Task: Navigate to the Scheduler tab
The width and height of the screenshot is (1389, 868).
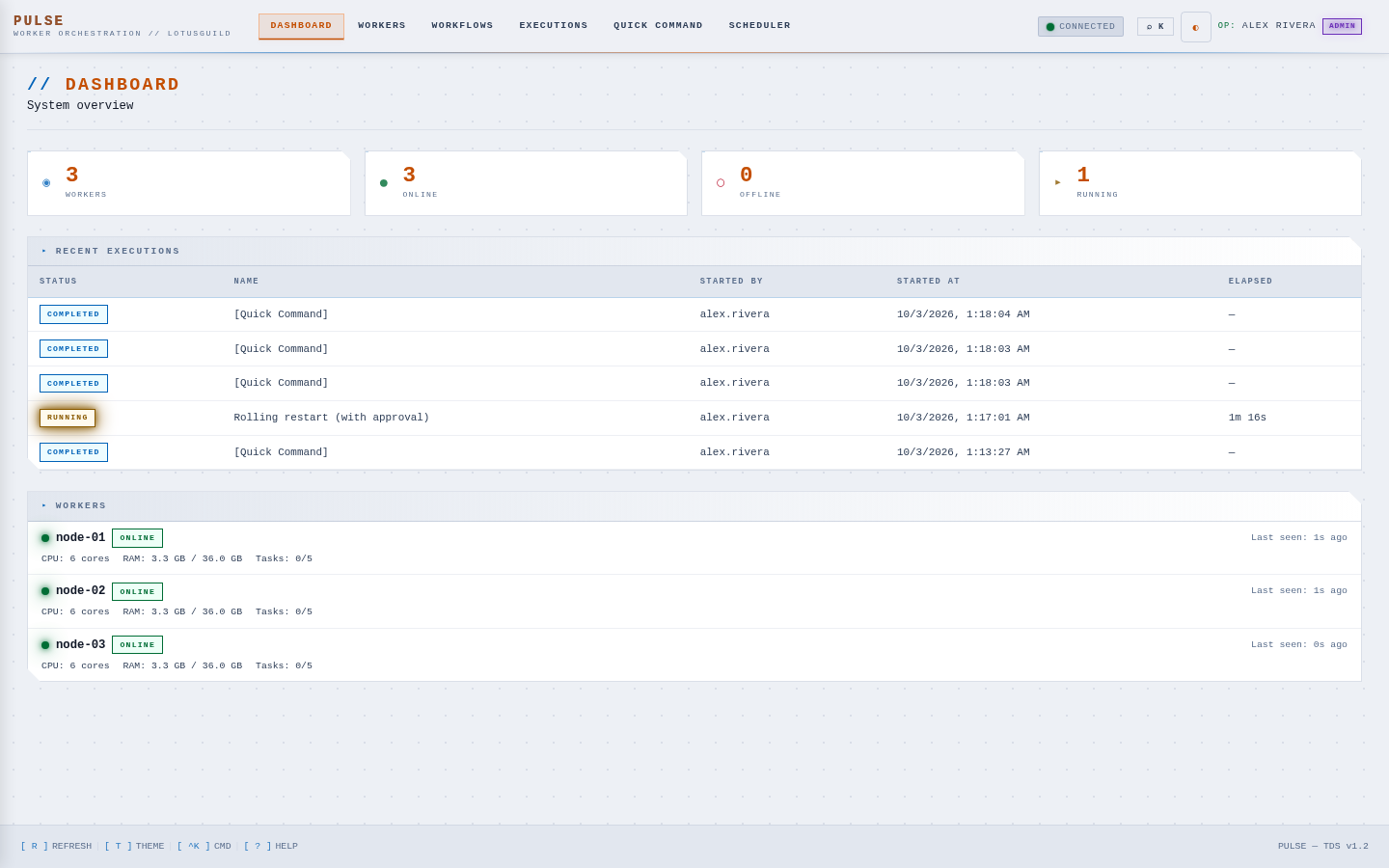Action: point(760,26)
